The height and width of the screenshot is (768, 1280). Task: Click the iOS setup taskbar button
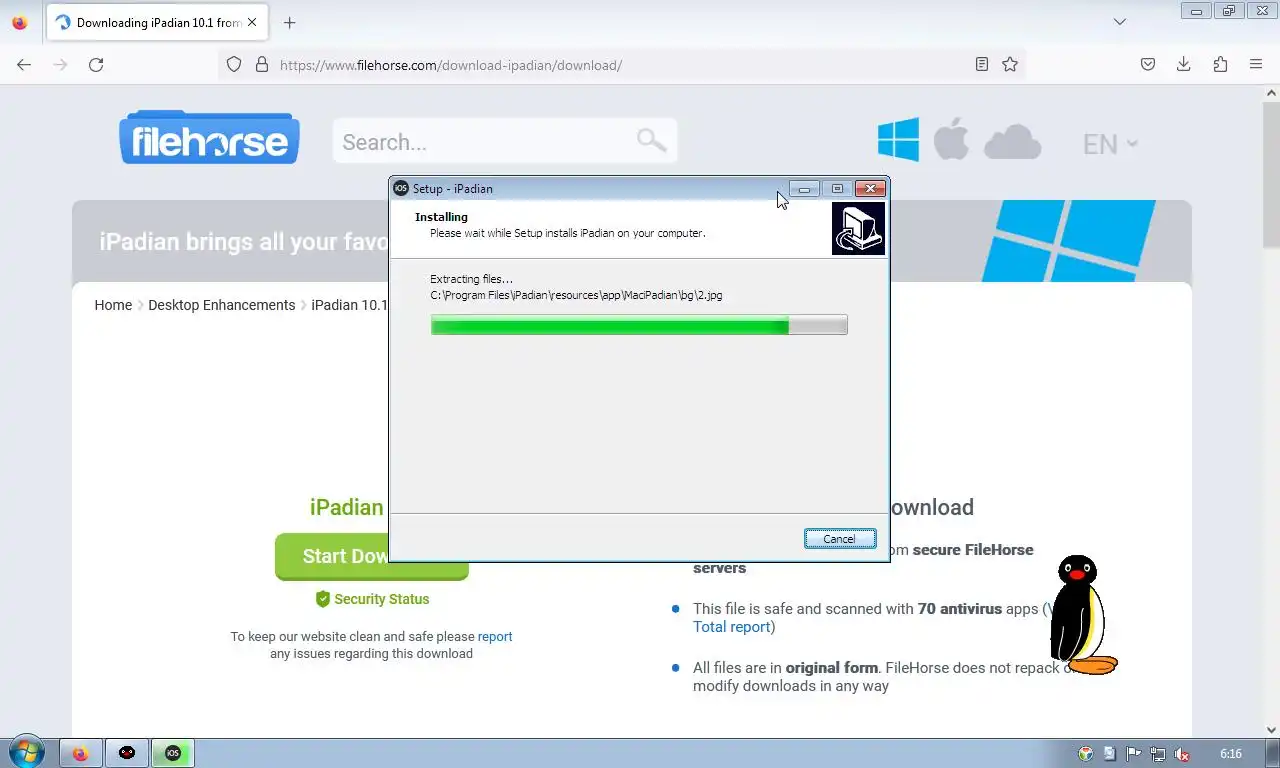point(173,753)
